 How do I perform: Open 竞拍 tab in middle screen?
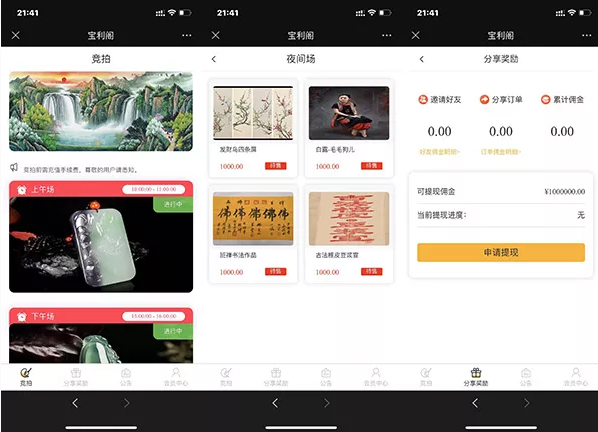pos(226,376)
